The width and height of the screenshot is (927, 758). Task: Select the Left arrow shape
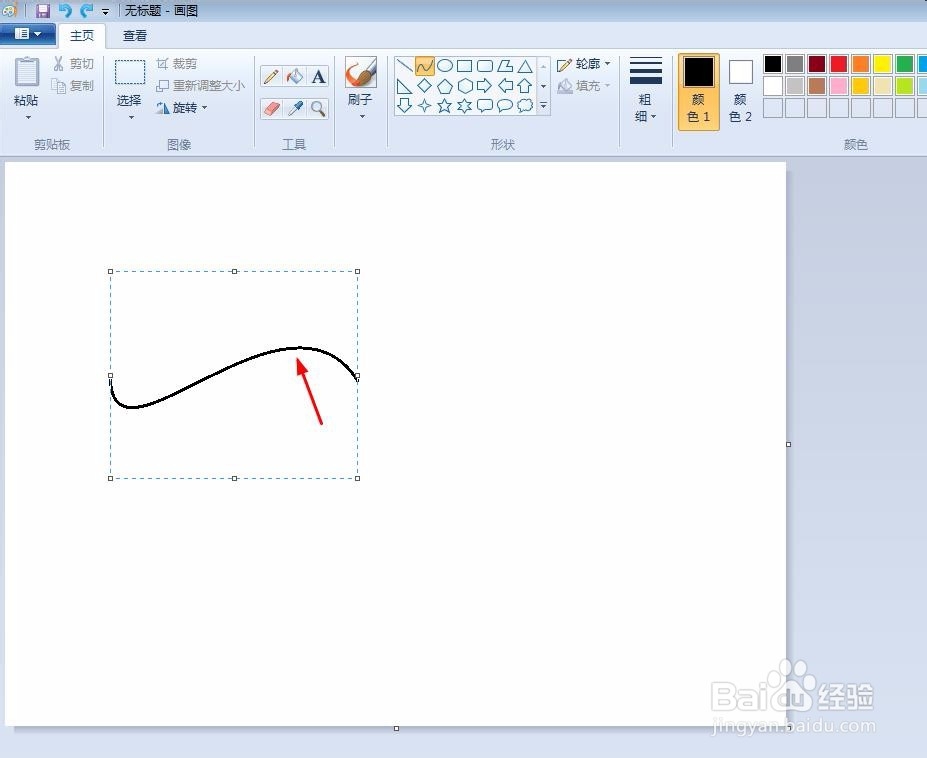(505, 86)
